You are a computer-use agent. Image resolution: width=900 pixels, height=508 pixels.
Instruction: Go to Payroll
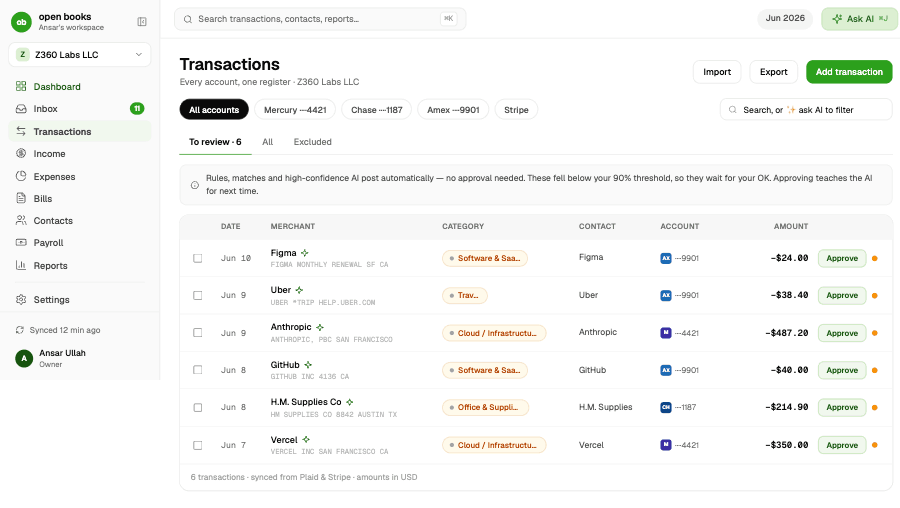pyautogui.click(x=80, y=243)
